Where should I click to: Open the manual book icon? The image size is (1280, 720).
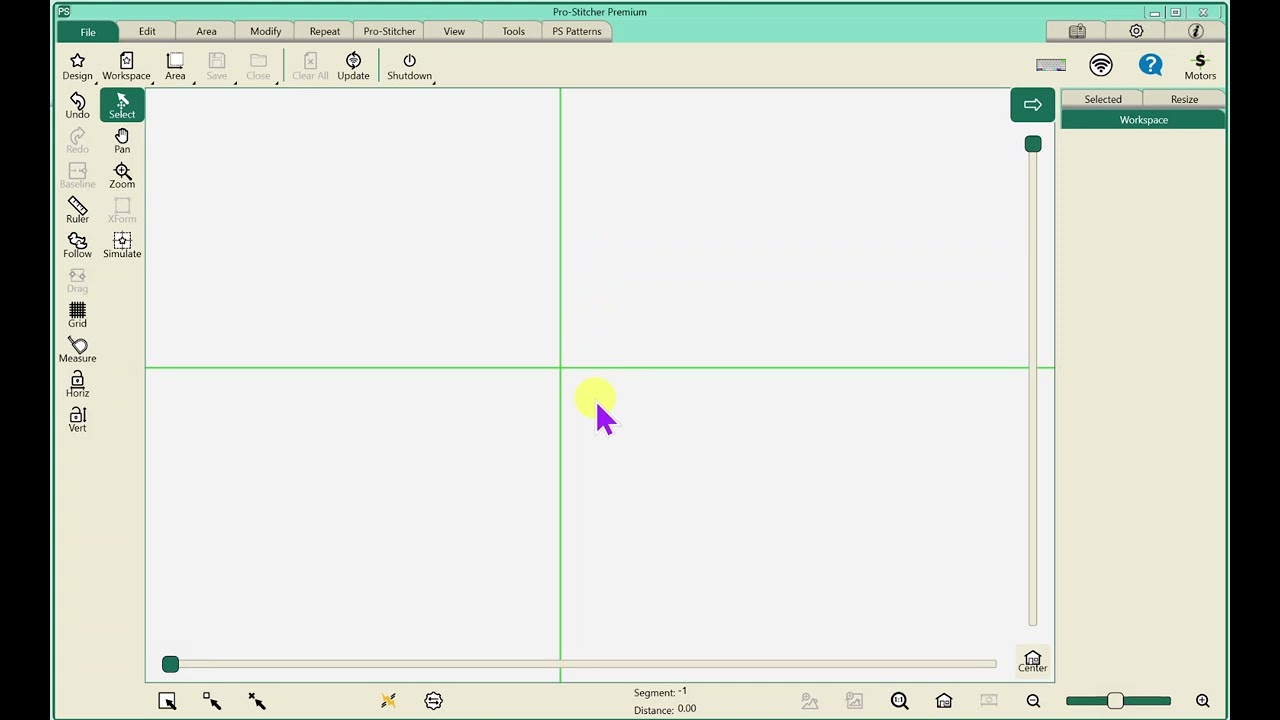pos(1077,31)
